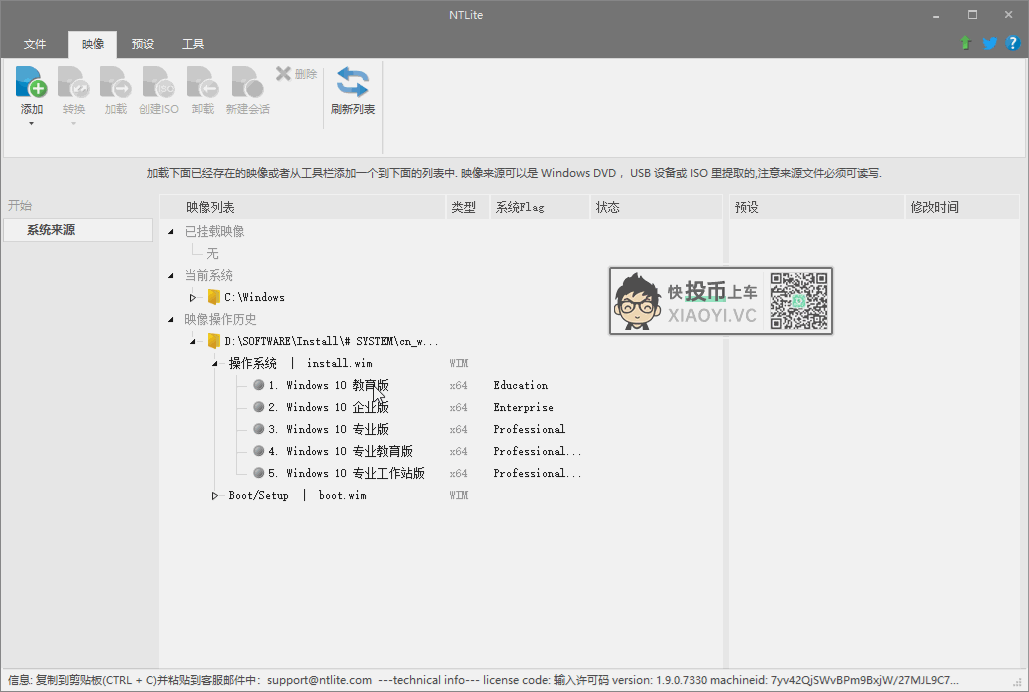Click the 刷新列表 refresh icon
The height and width of the screenshot is (692, 1029).
click(x=353, y=83)
